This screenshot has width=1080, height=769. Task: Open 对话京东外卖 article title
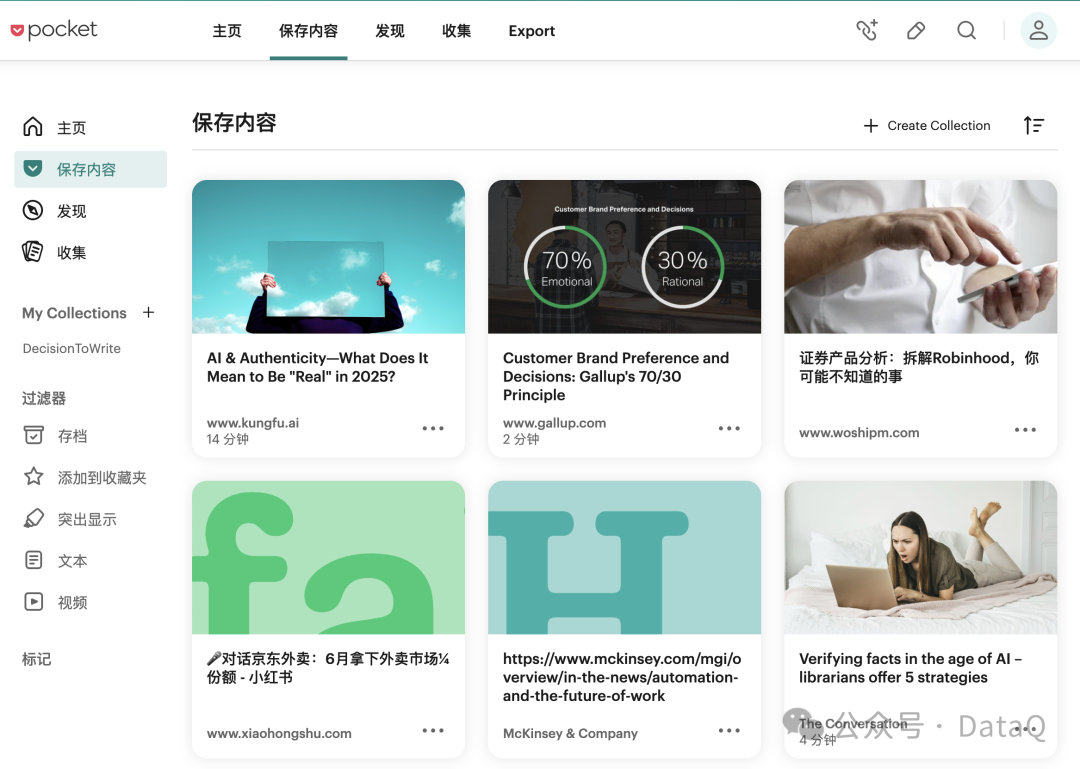click(328, 668)
